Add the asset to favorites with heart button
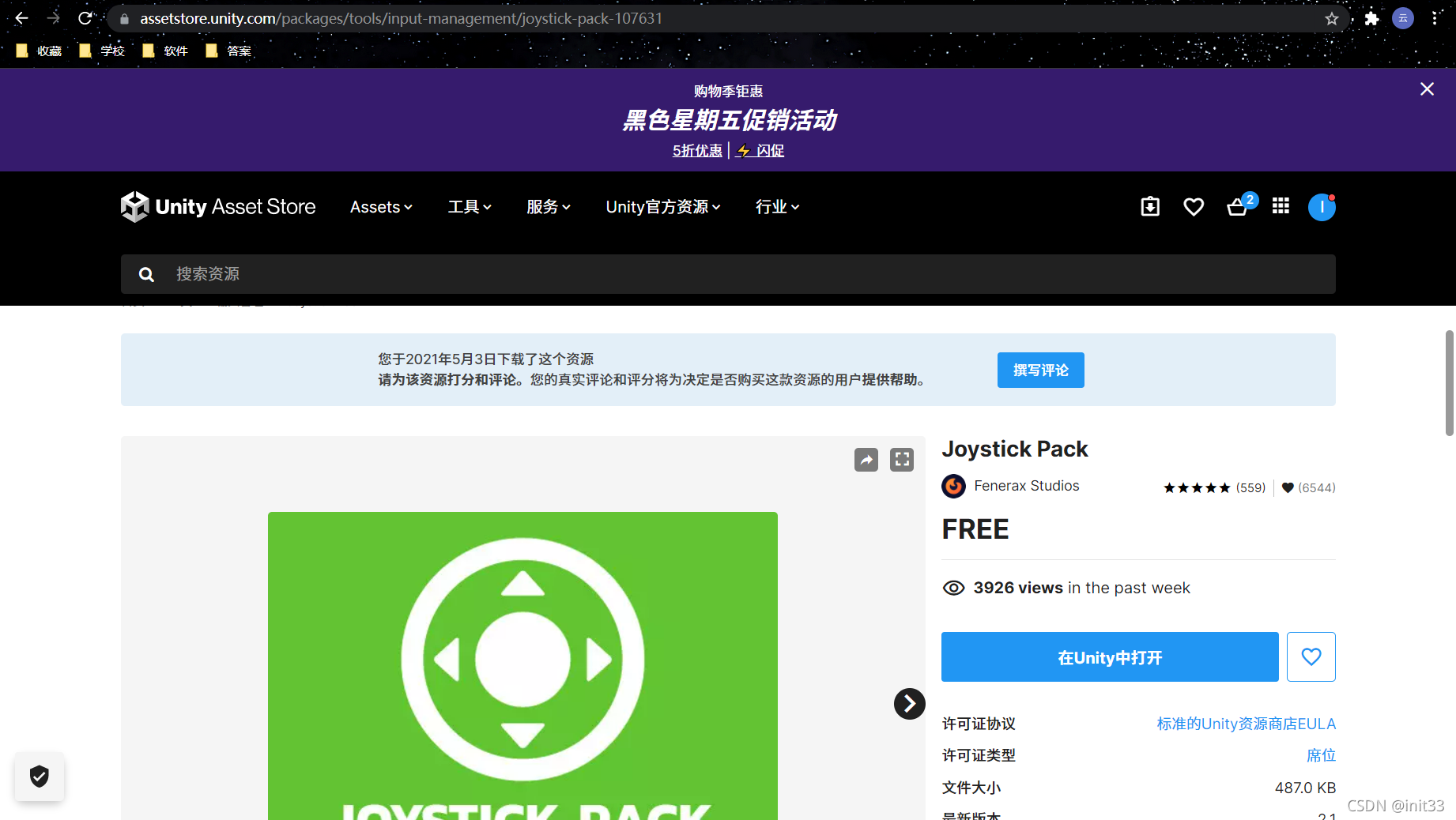Image resolution: width=1456 pixels, height=820 pixels. coord(1311,656)
